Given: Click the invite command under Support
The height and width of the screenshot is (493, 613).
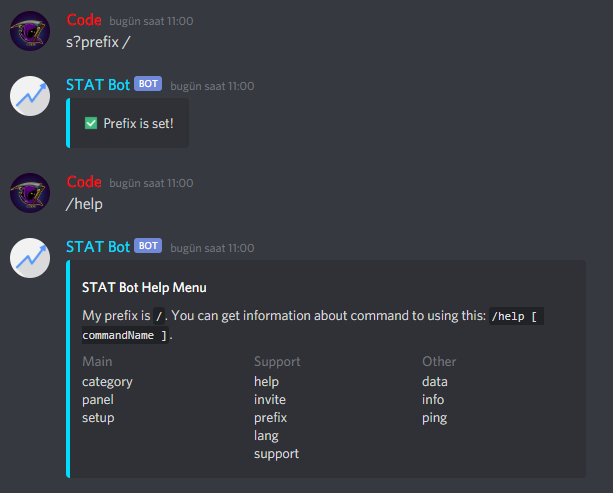Looking at the screenshot, I should tap(270, 399).
